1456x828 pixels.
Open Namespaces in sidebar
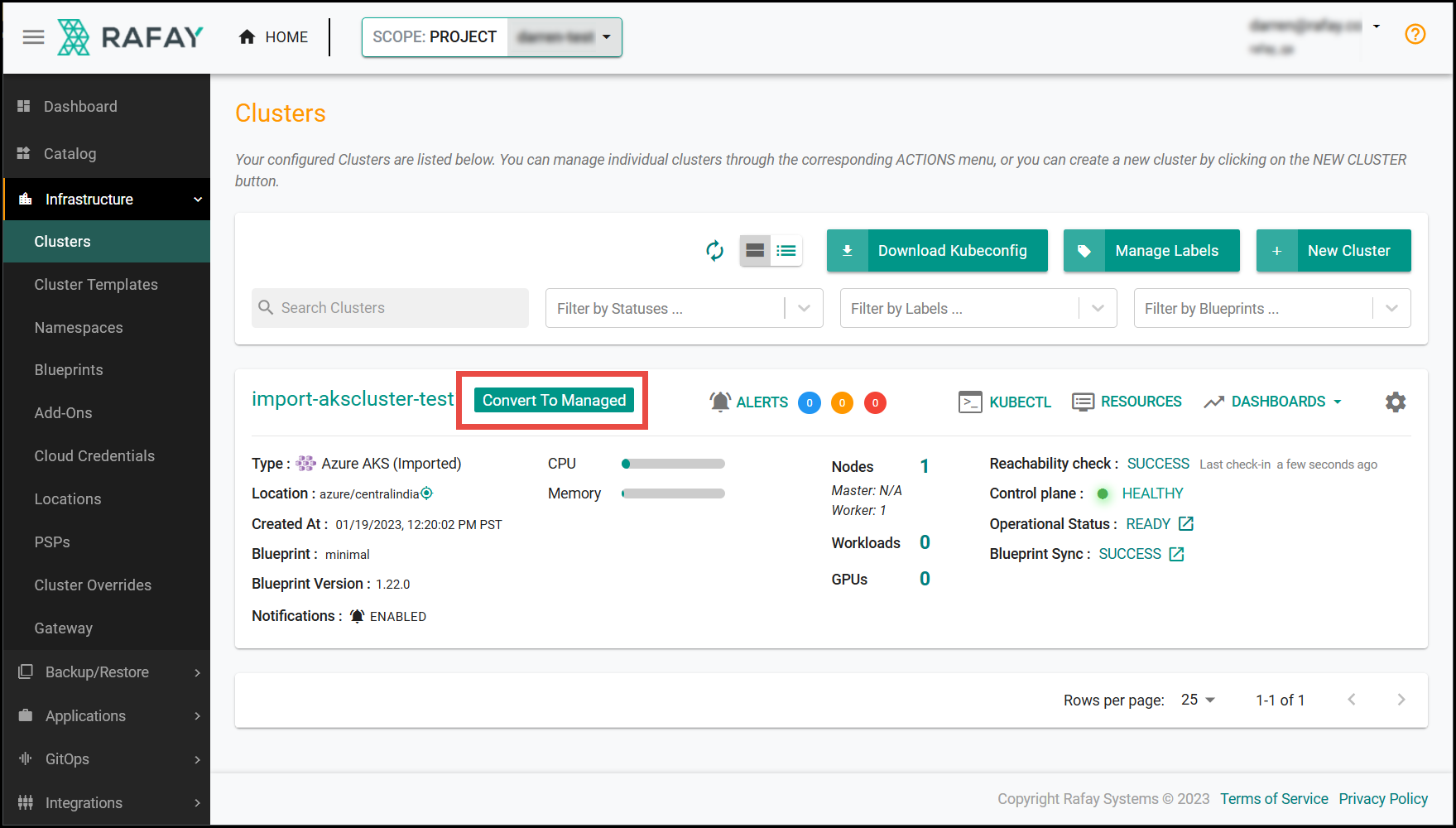coord(107,328)
